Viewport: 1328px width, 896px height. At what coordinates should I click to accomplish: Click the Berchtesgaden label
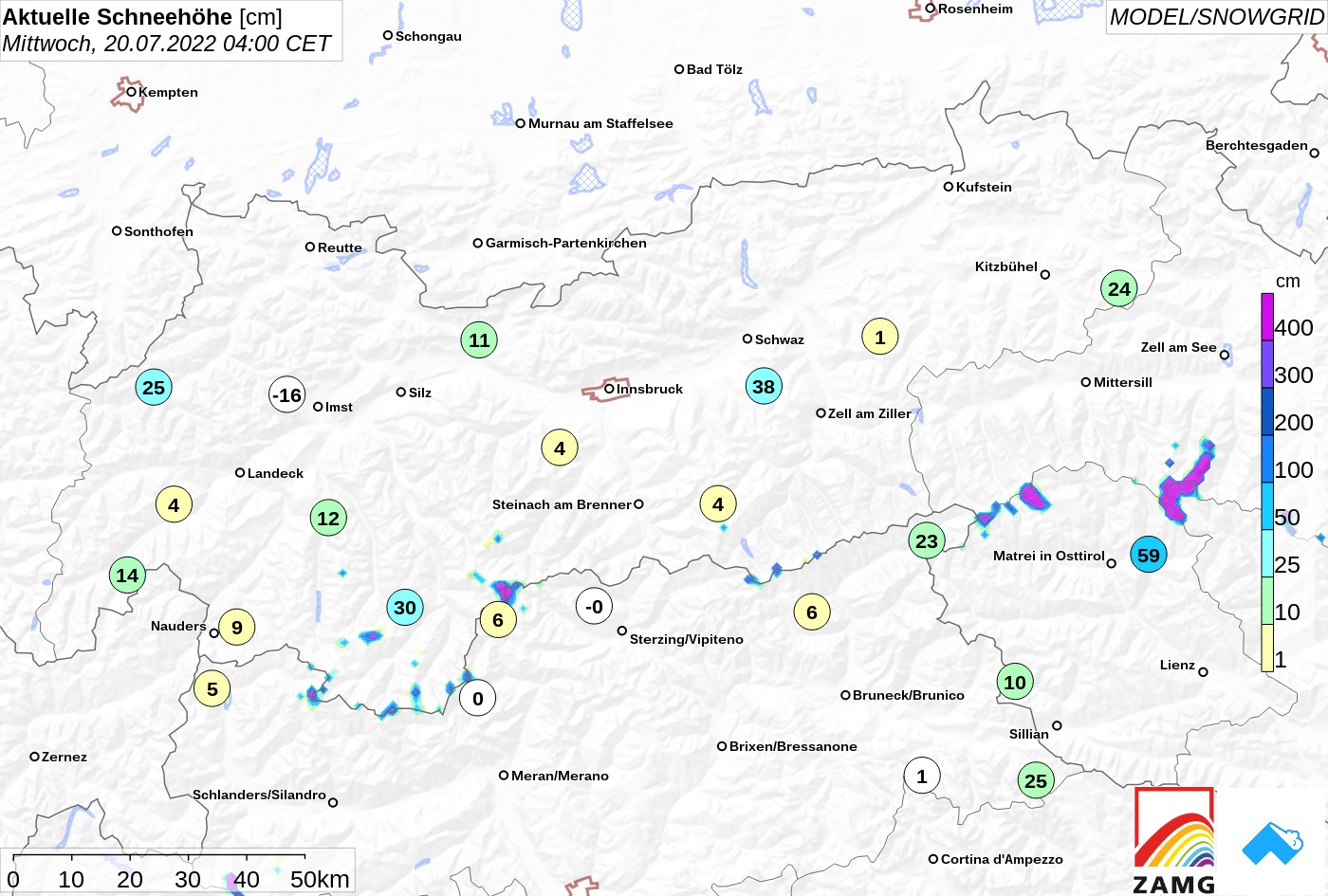pyautogui.click(x=1257, y=145)
